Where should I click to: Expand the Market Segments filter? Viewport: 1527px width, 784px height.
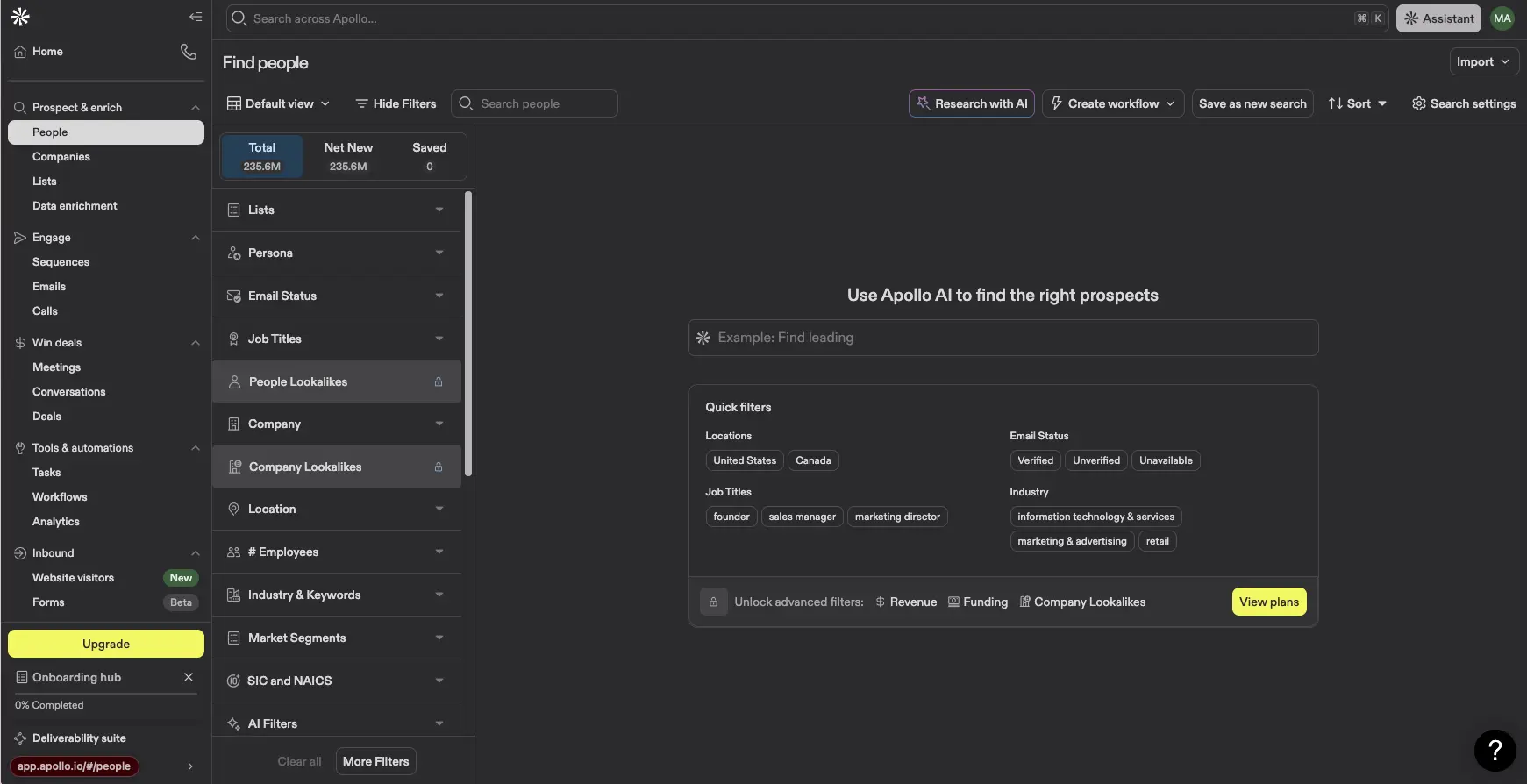(337, 638)
